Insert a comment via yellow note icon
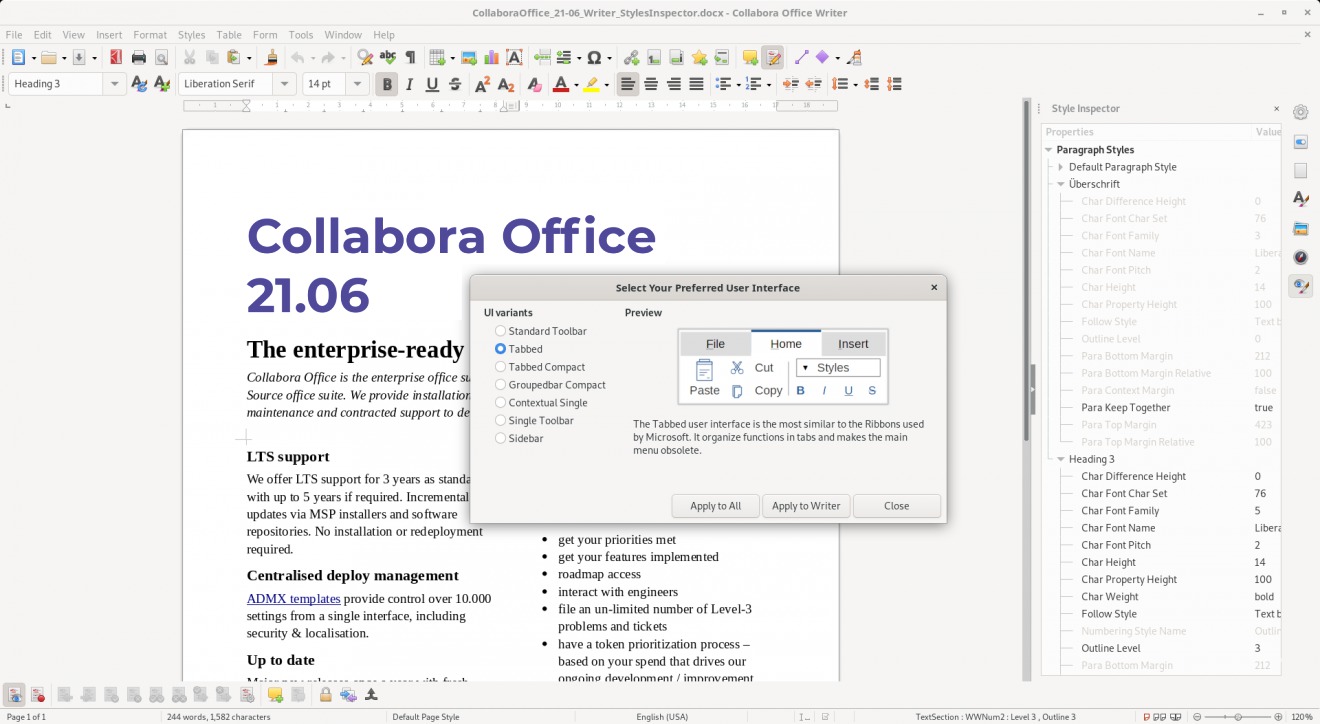This screenshot has height=724, width=1320. pos(750,58)
